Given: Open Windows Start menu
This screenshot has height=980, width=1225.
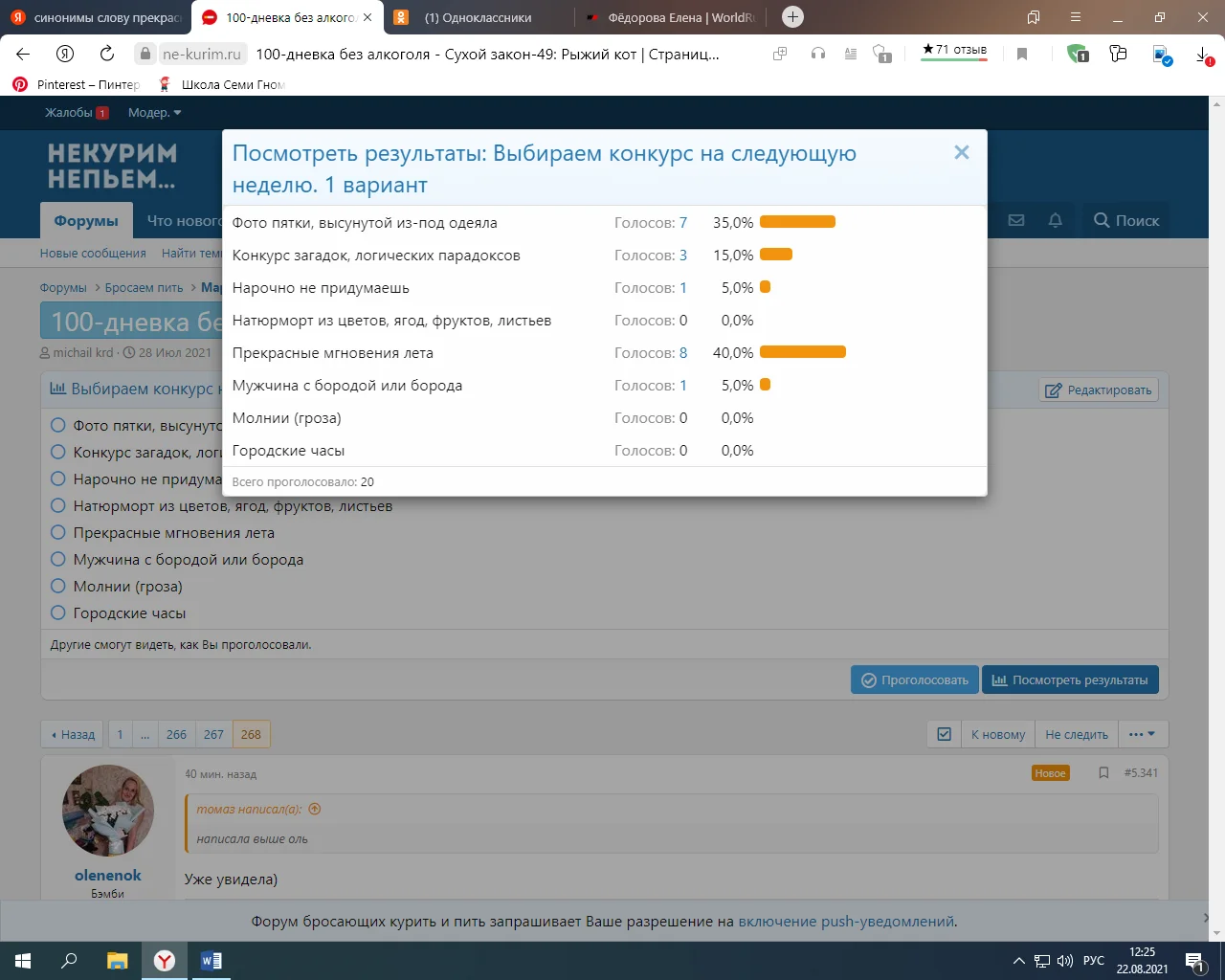Looking at the screenshot, I should point(23,961).
